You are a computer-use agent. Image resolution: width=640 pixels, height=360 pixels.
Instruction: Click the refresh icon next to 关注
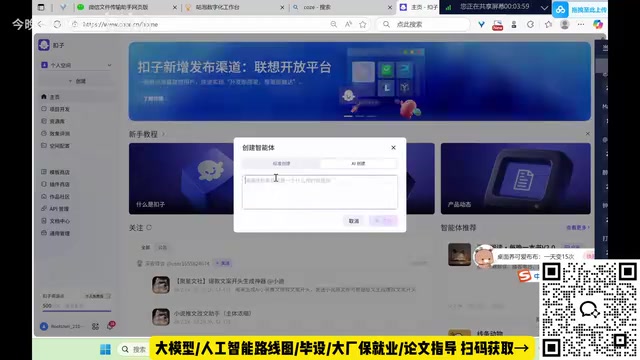click(x=149, y=227)
